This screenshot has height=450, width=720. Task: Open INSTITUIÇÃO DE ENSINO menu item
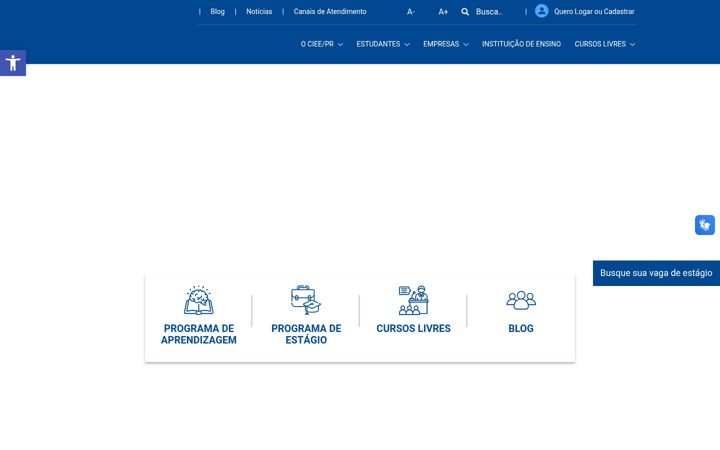pyautogui.click(x=521, y=44)
